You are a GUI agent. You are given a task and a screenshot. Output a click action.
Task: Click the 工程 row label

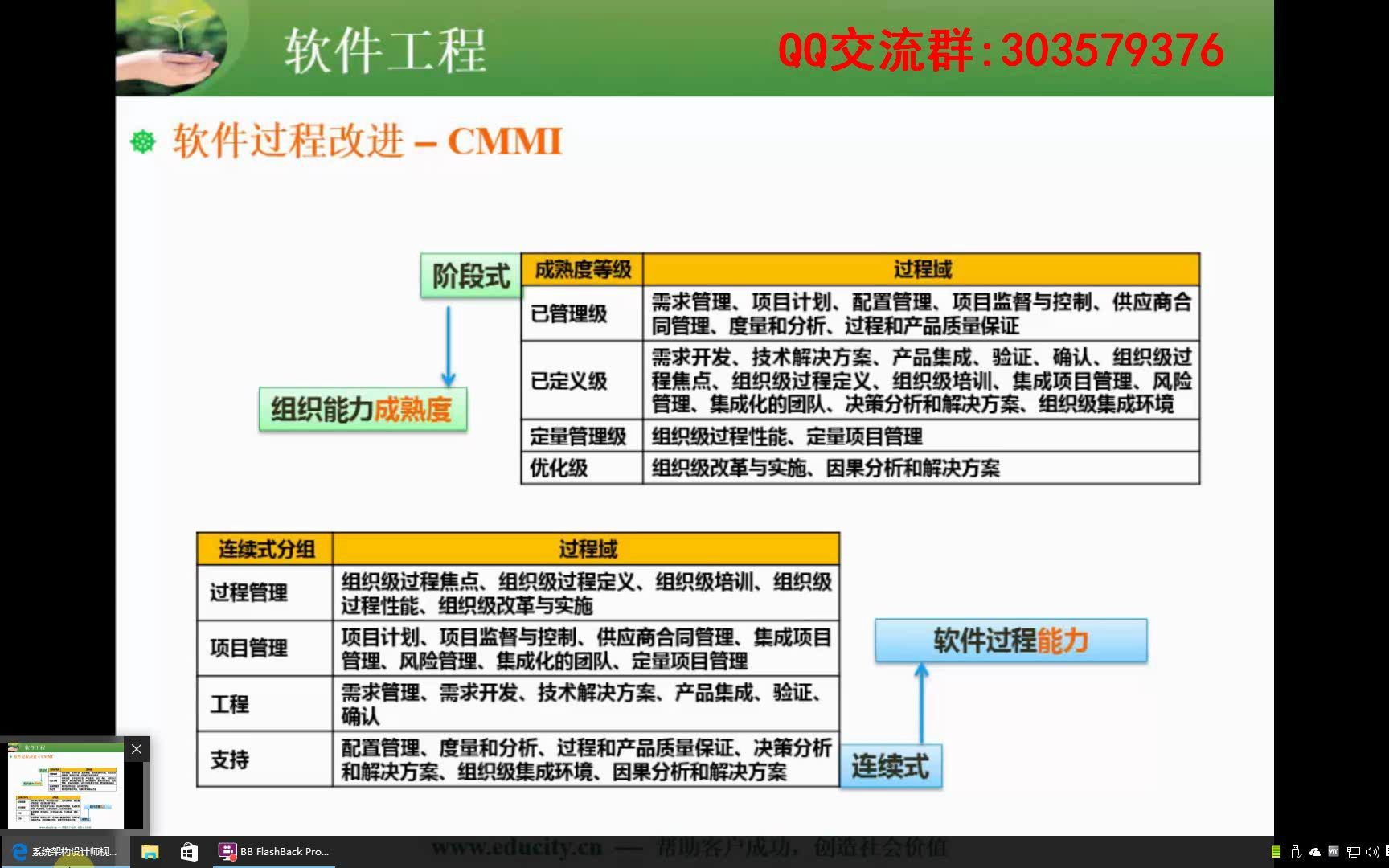[x=265, y=704]
